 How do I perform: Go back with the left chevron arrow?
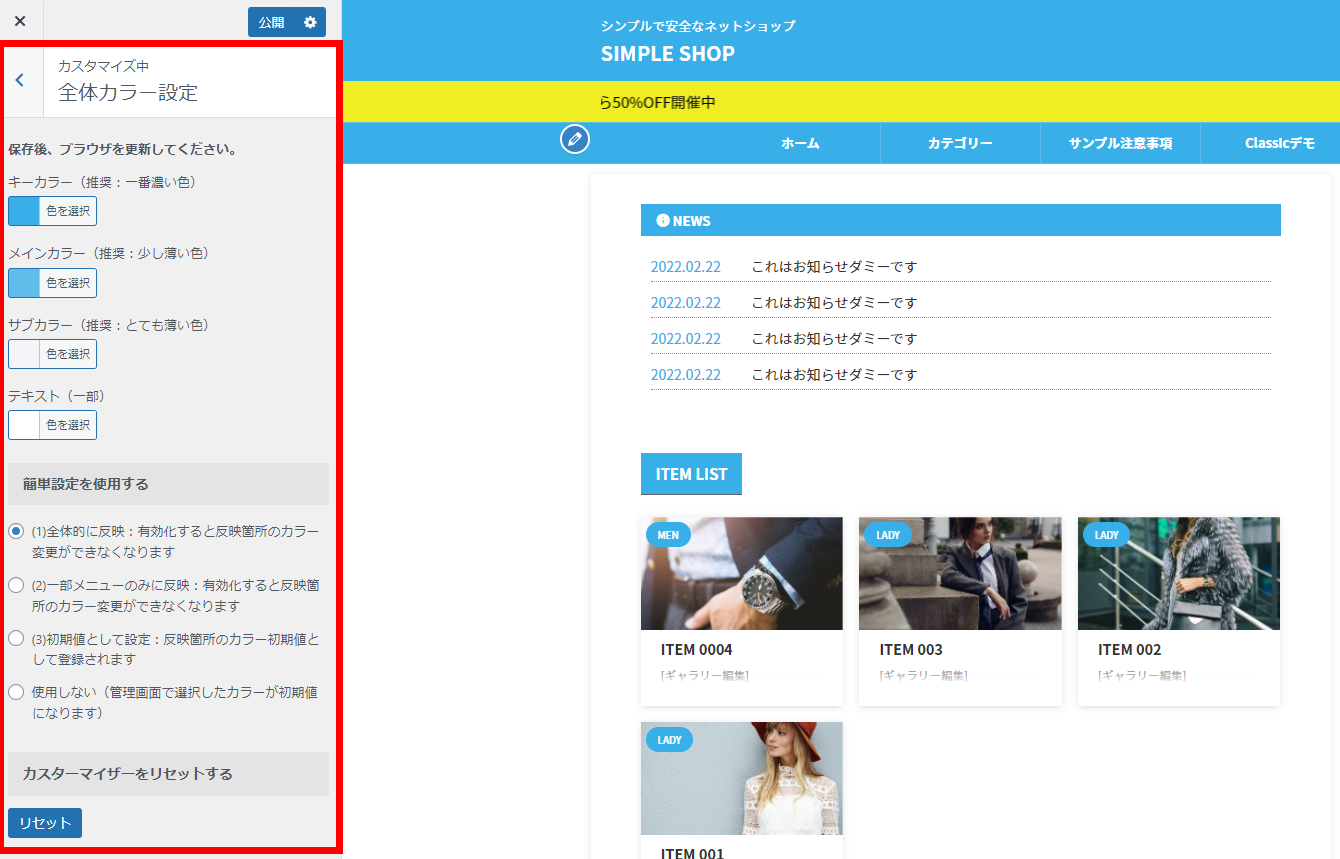tap(21, 81)
